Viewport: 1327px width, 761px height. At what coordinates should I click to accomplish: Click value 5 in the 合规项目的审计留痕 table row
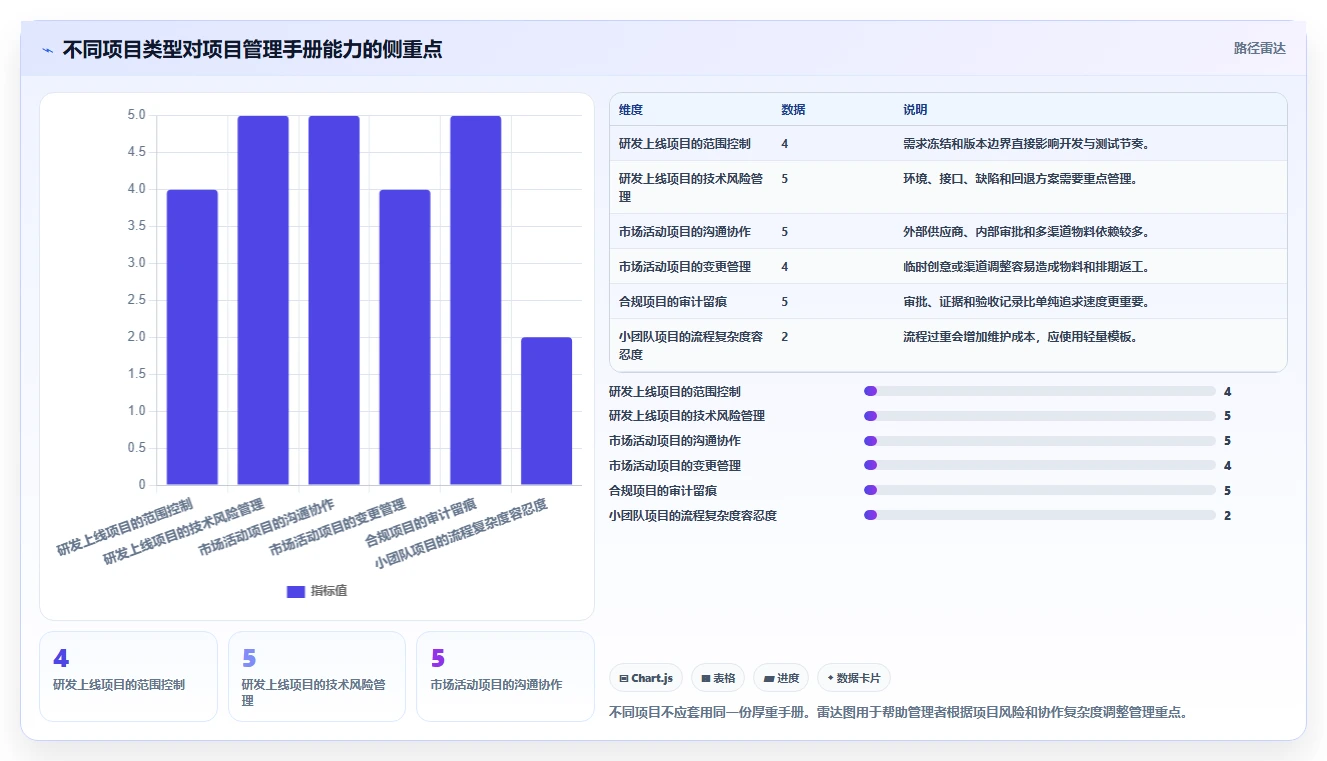pos(785,301)
